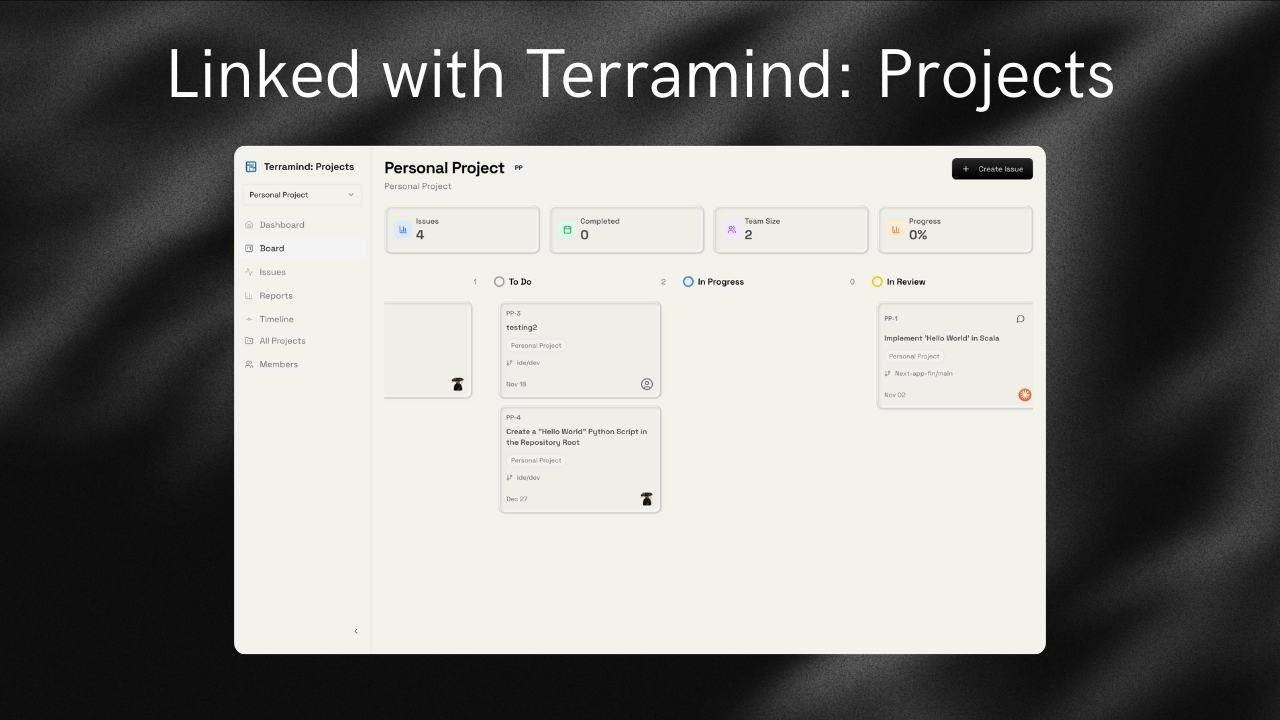
Task: Collapse the sidebar using the chevron
Action: point(356,631)
